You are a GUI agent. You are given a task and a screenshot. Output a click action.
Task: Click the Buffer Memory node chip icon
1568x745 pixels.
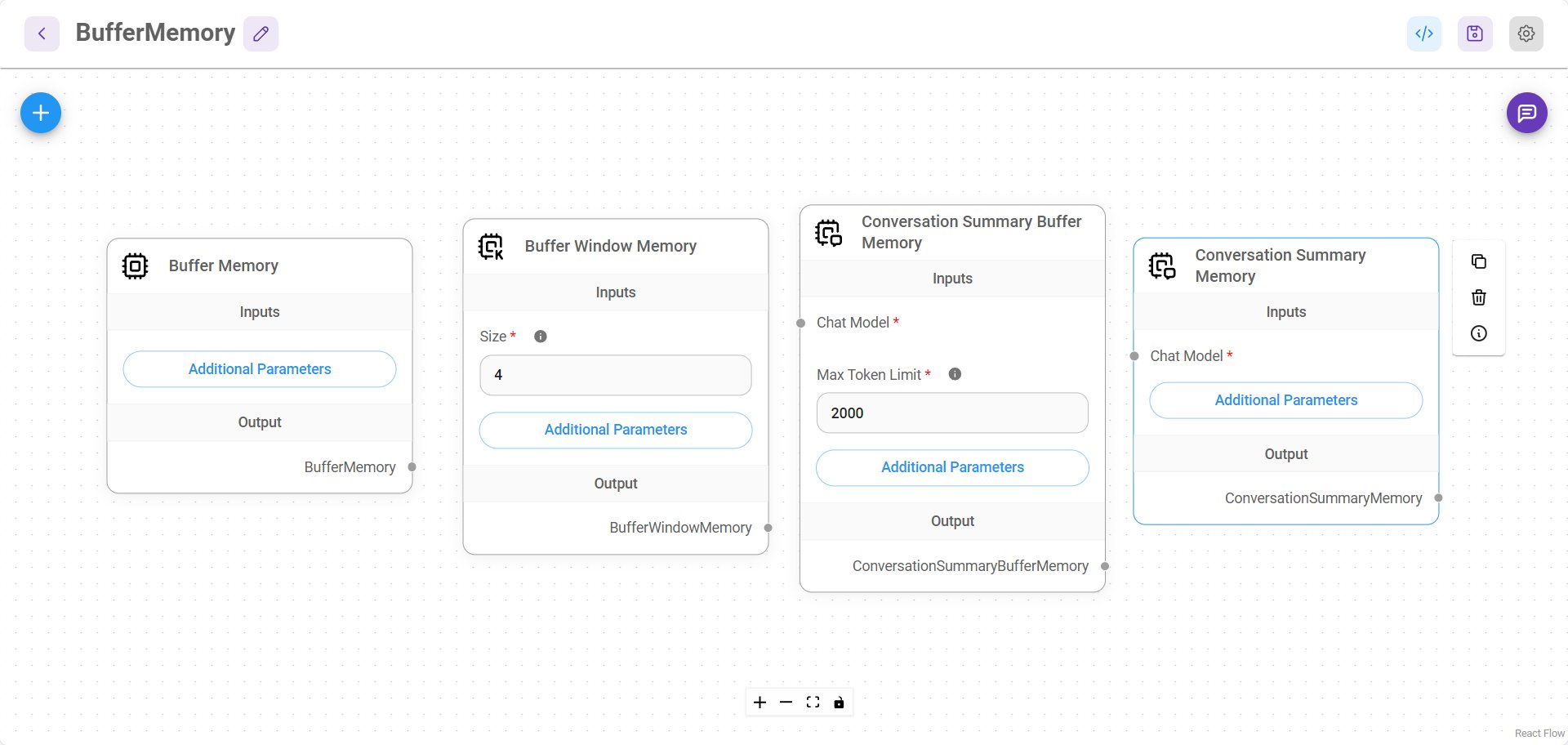pos(135,265)
